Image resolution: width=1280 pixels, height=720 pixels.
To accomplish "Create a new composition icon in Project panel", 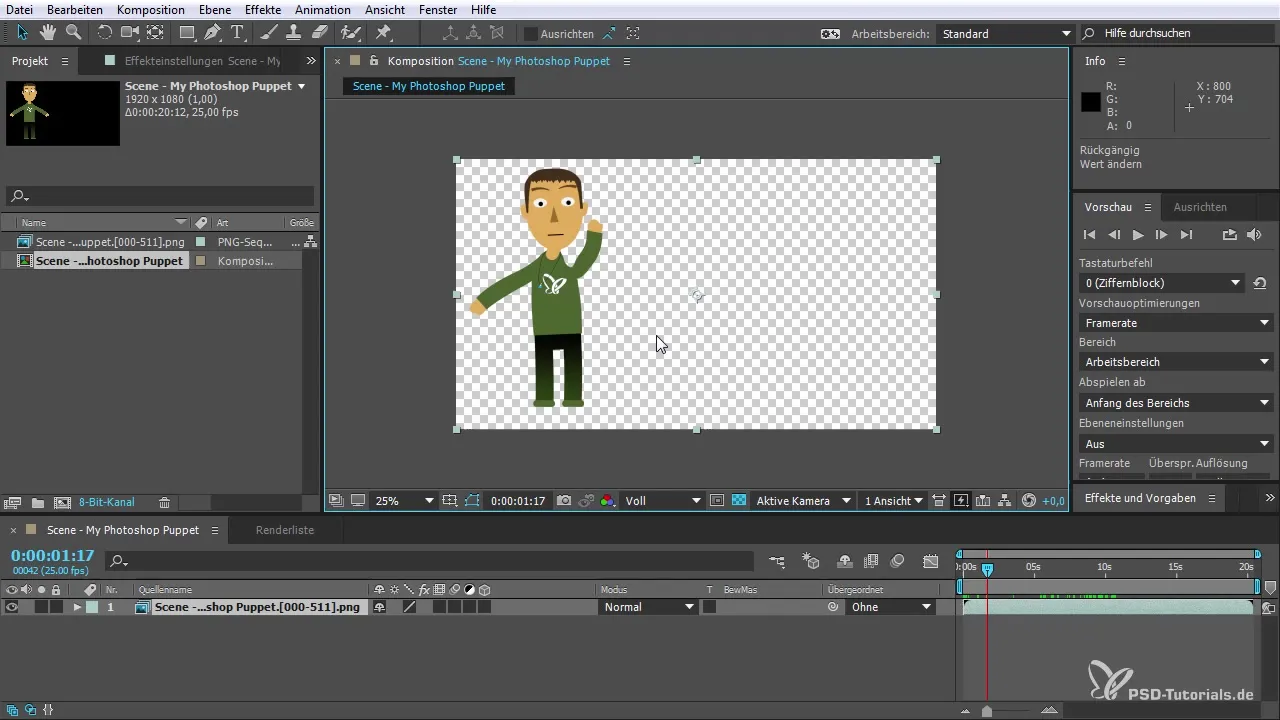I will (x=62, y=502).
